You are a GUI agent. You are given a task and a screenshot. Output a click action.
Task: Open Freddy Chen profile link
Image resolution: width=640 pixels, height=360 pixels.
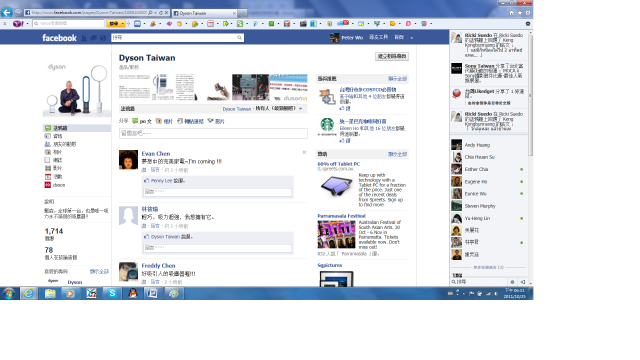(x=158, y=265)
